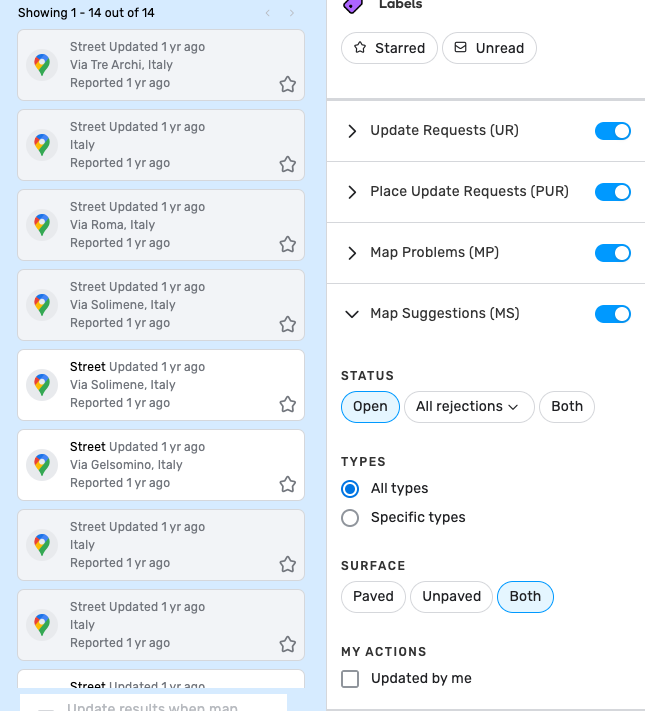Expand Place Update Requests (PUR) section

point(352,192)
